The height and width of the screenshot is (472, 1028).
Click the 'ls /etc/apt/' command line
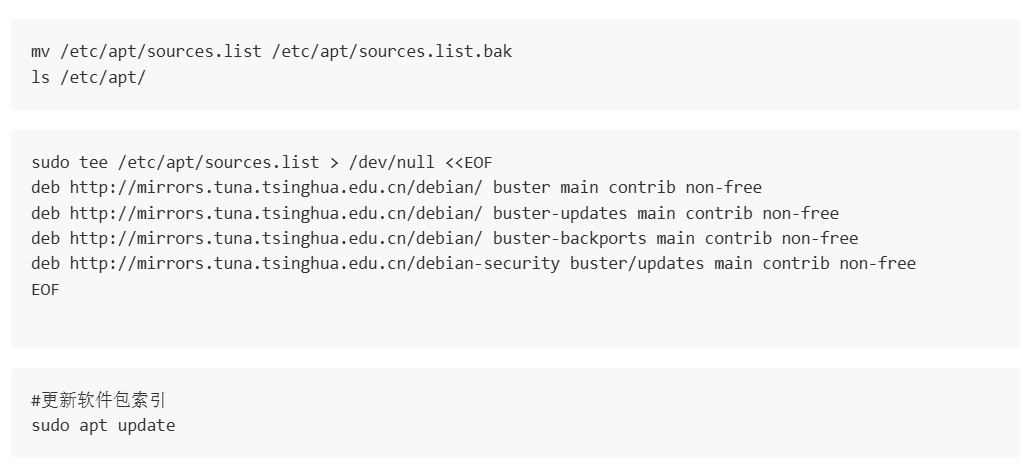coord(89,77)
